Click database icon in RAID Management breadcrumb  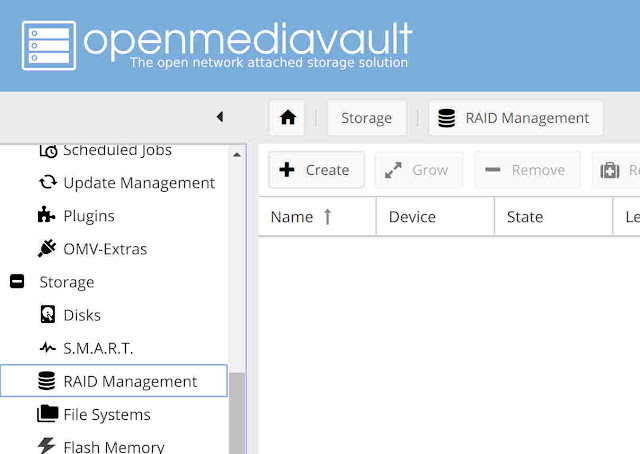(447, 118)
